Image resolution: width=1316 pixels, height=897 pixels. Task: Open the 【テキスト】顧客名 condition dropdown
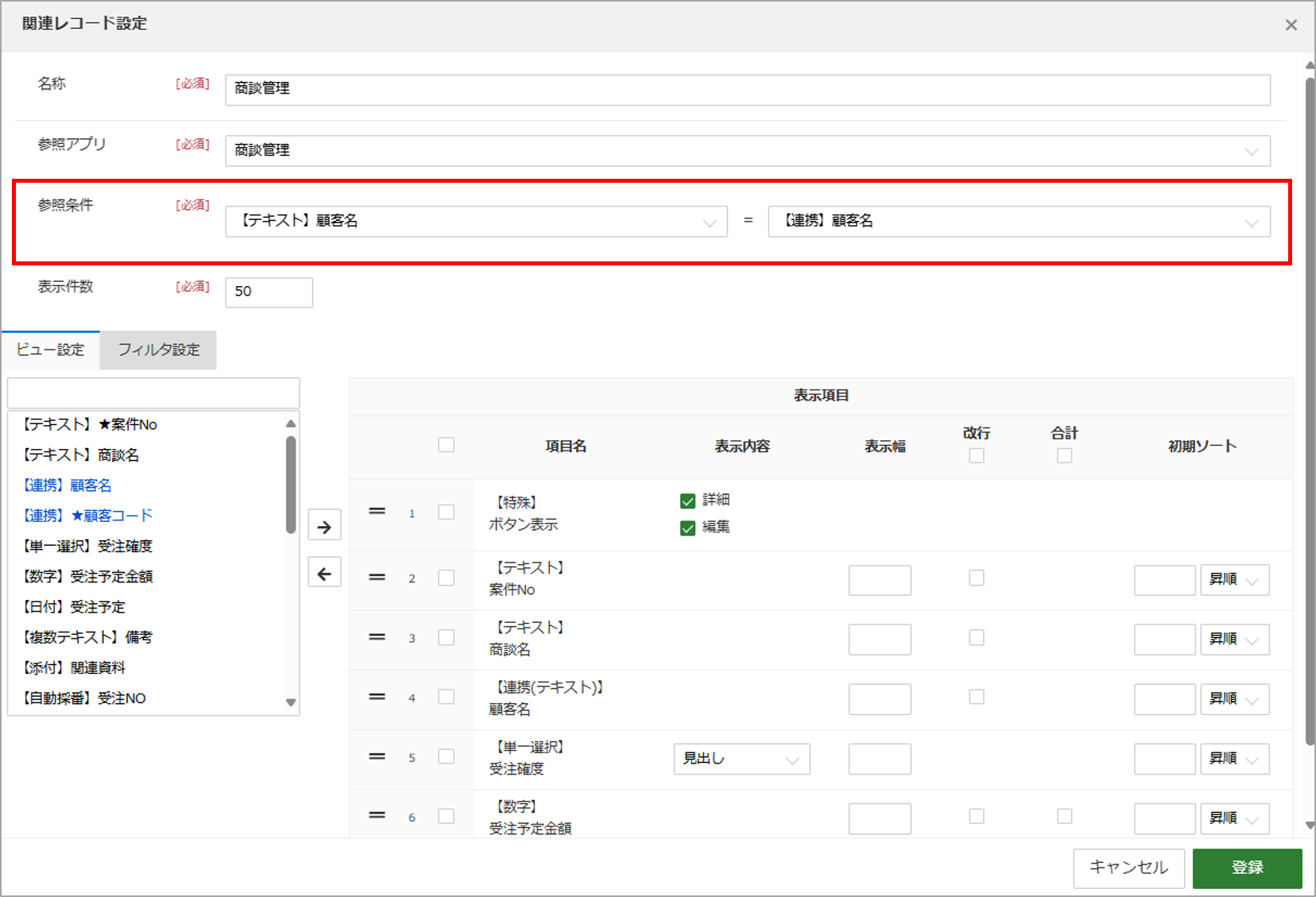476,222
